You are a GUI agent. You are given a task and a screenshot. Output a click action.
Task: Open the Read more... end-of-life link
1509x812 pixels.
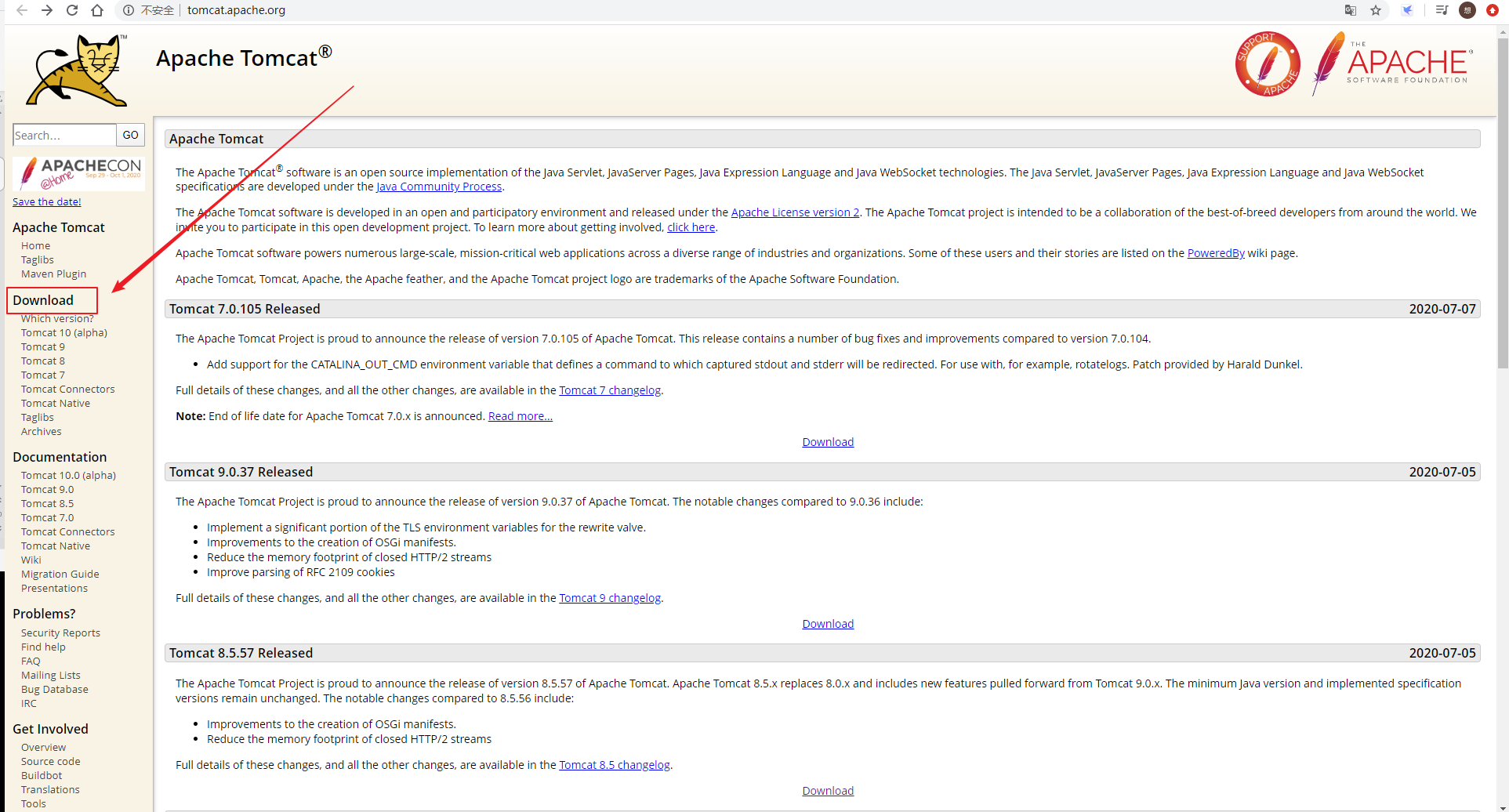coord(521,416)
